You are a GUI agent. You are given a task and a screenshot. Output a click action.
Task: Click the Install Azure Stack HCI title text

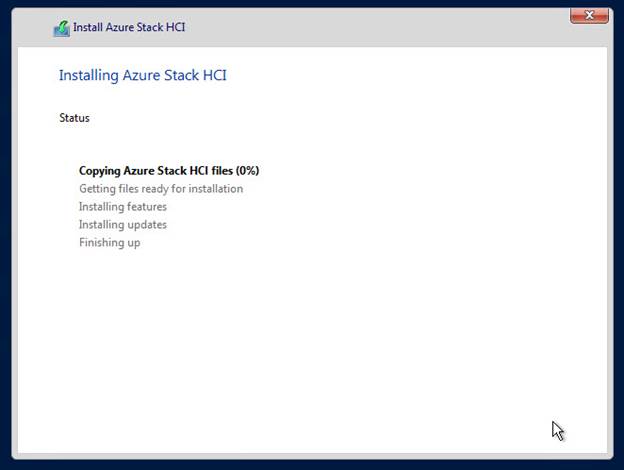[129, 27]
